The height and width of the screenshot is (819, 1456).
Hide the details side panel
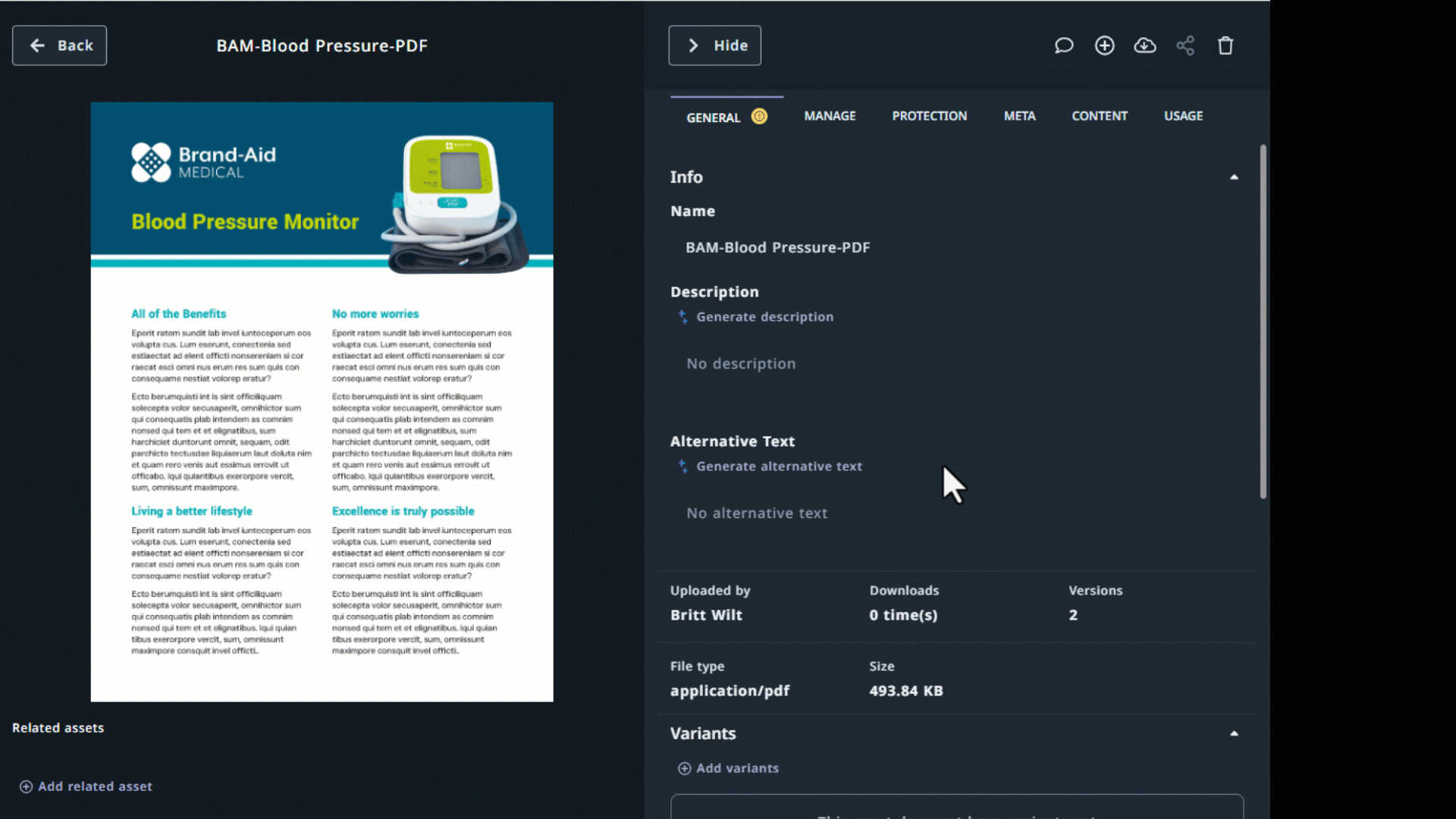coord(714,45)
